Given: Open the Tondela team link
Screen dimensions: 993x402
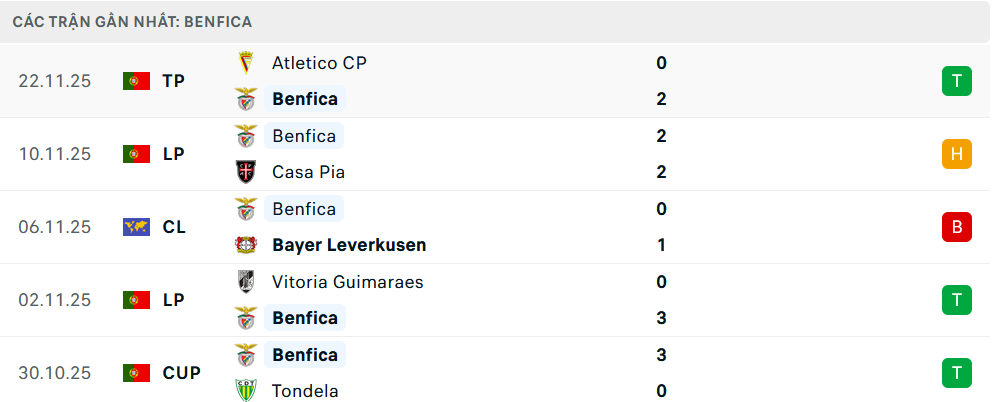Looking at the screenshot, I should pos(305,391).
